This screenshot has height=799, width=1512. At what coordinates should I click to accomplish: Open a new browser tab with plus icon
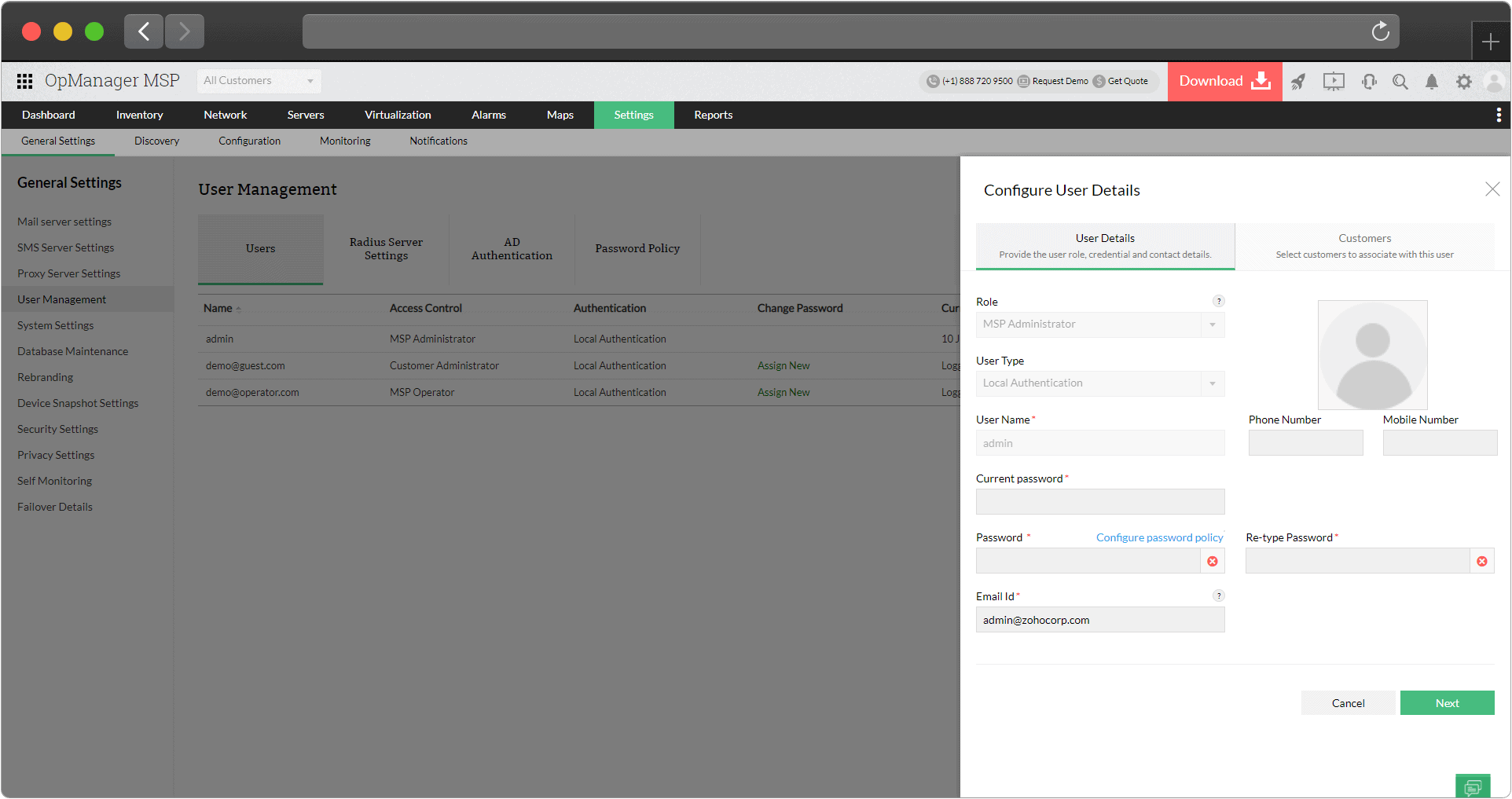[1490, 42]
